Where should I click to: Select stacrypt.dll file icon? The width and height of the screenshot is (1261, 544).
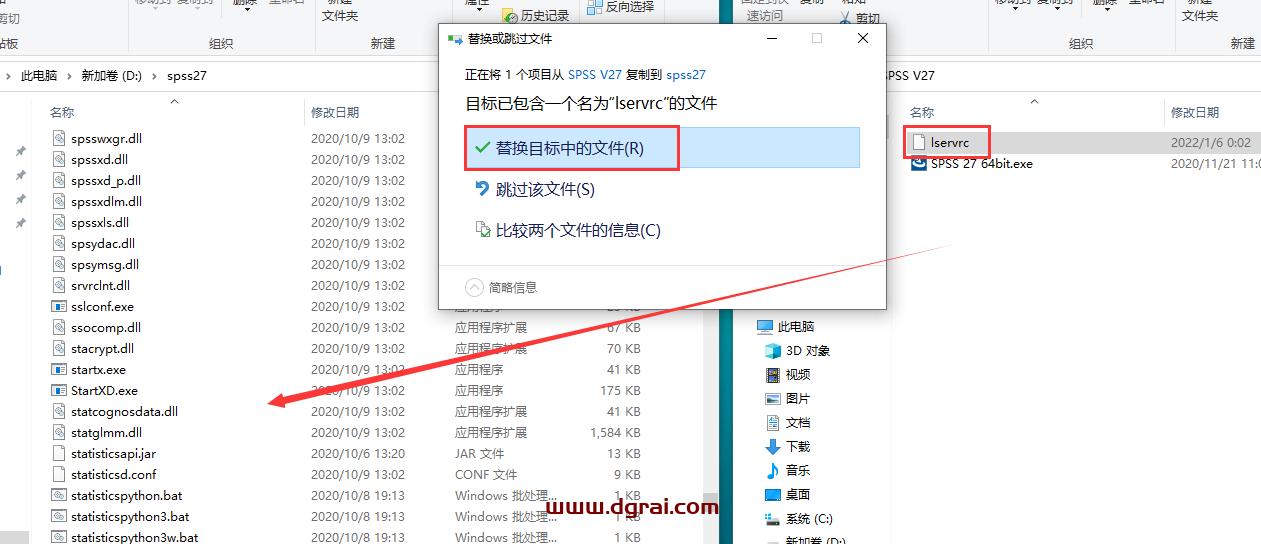pos(59,348)
